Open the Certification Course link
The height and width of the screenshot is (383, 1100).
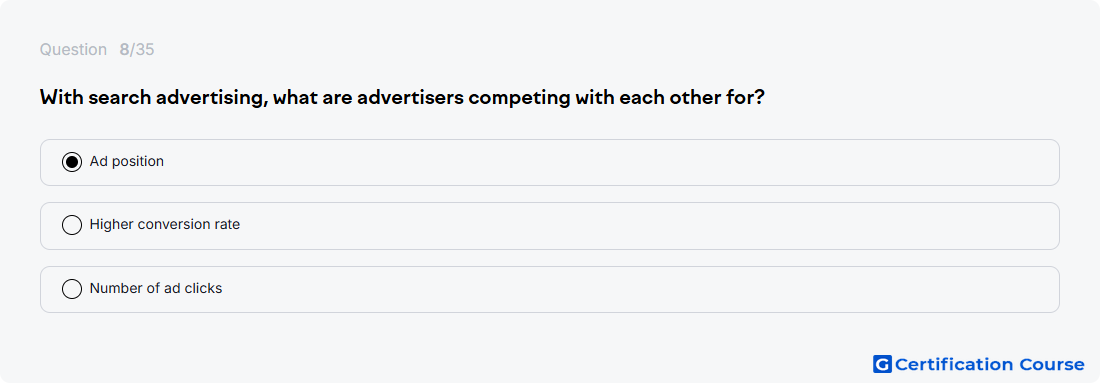(x=979, y=364)
